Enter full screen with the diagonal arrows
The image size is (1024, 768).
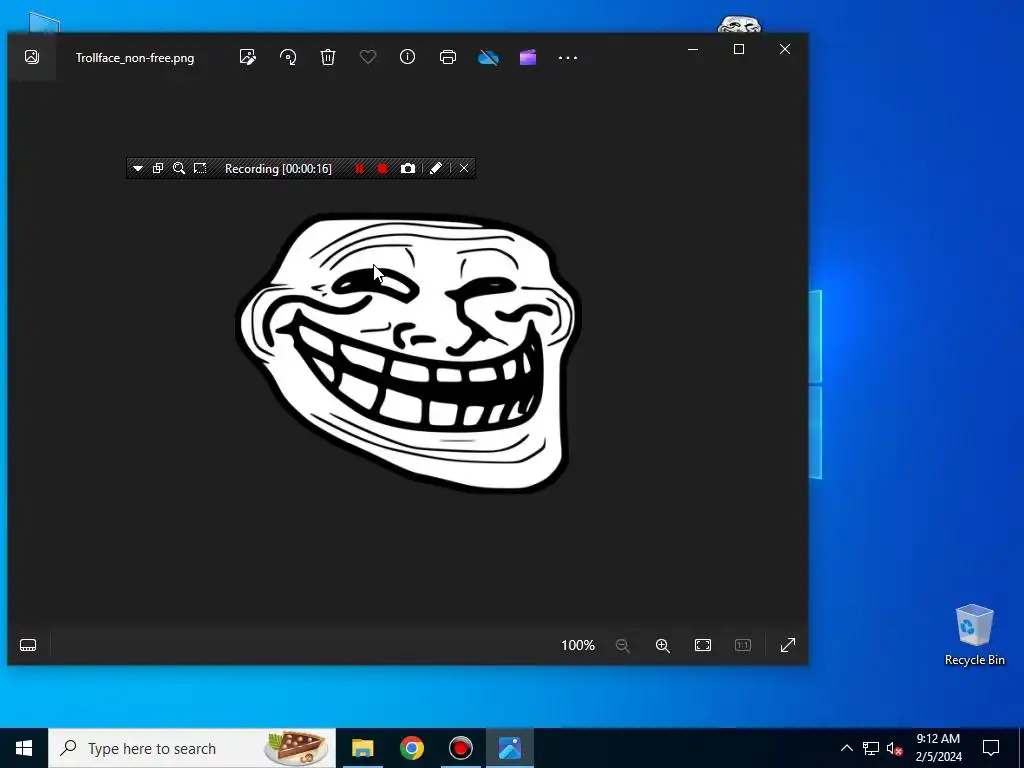point(788,645)
